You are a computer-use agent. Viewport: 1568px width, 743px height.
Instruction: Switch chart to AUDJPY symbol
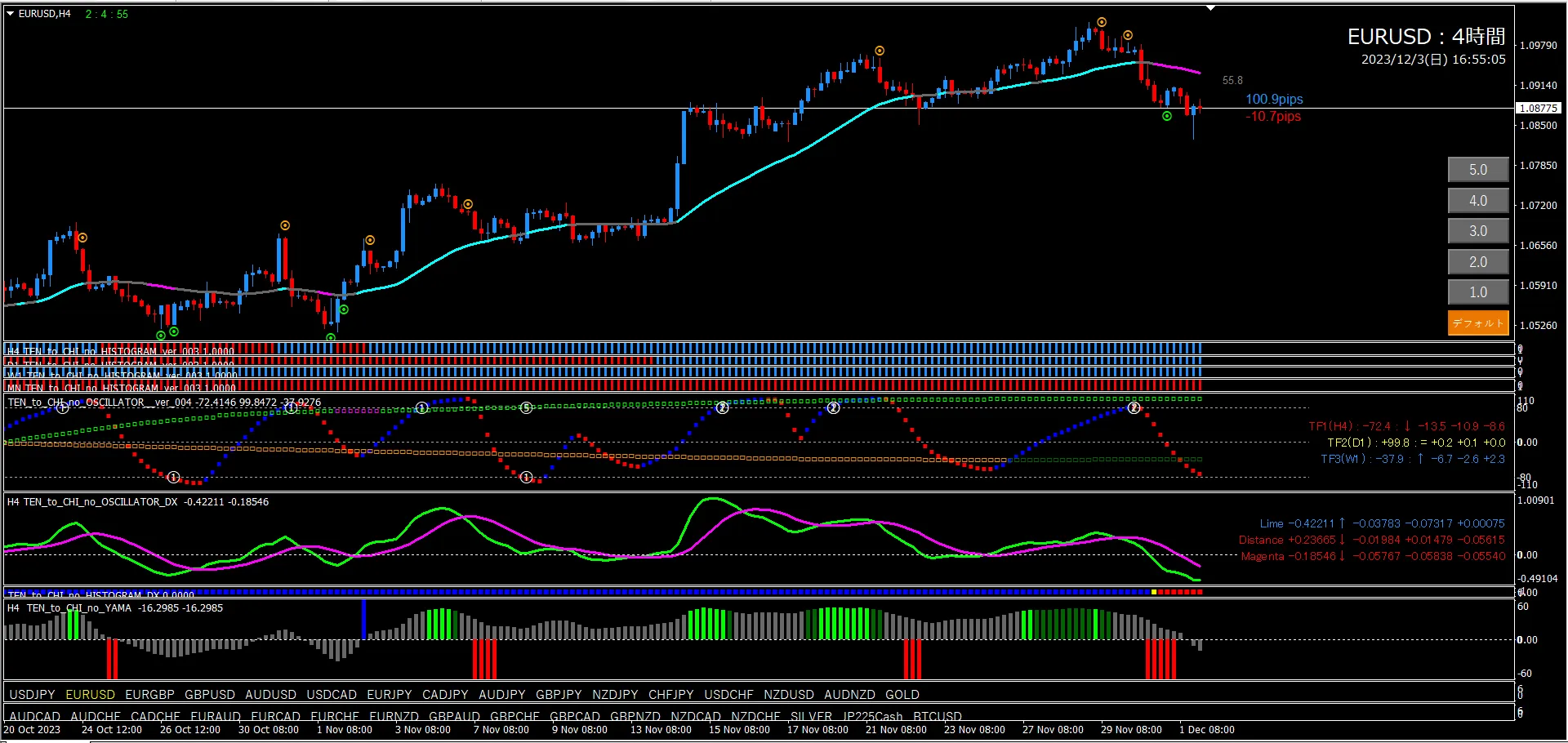pos(502,695)
